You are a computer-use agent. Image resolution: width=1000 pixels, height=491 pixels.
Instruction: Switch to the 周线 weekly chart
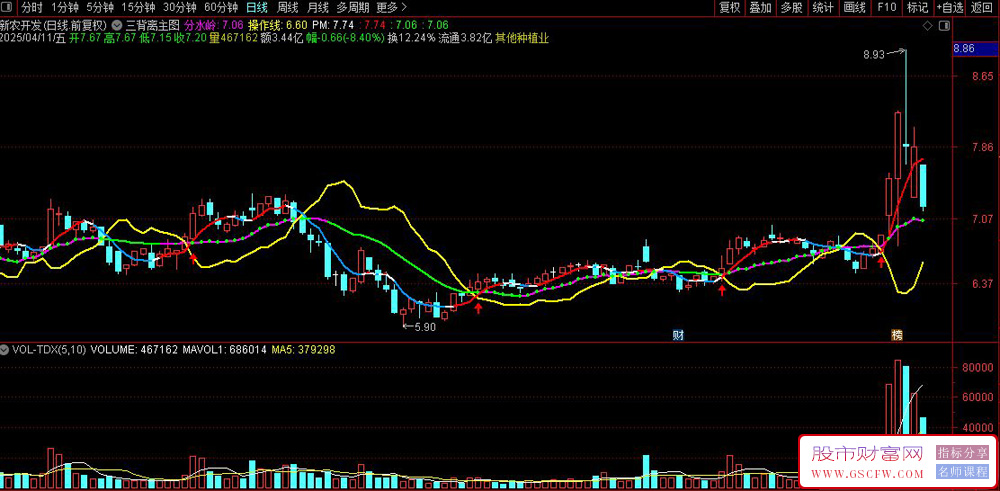click(288, 8)
